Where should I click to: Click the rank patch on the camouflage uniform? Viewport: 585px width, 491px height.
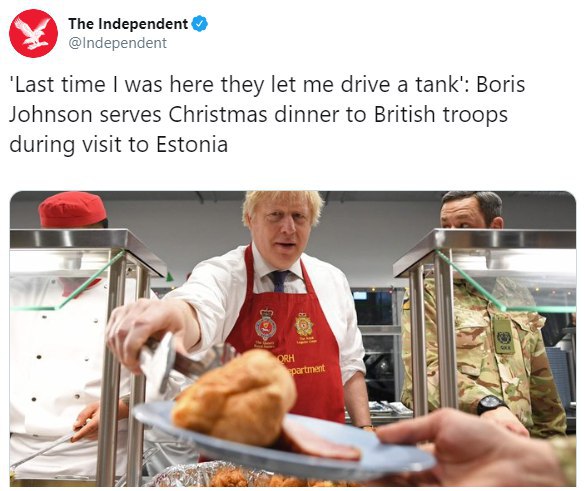504,335
